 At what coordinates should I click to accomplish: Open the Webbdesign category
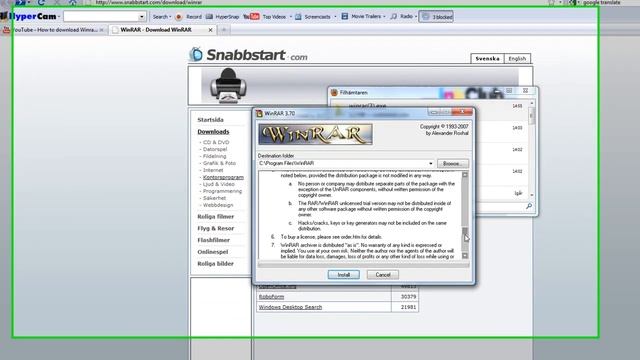click(x=218, y=205)
